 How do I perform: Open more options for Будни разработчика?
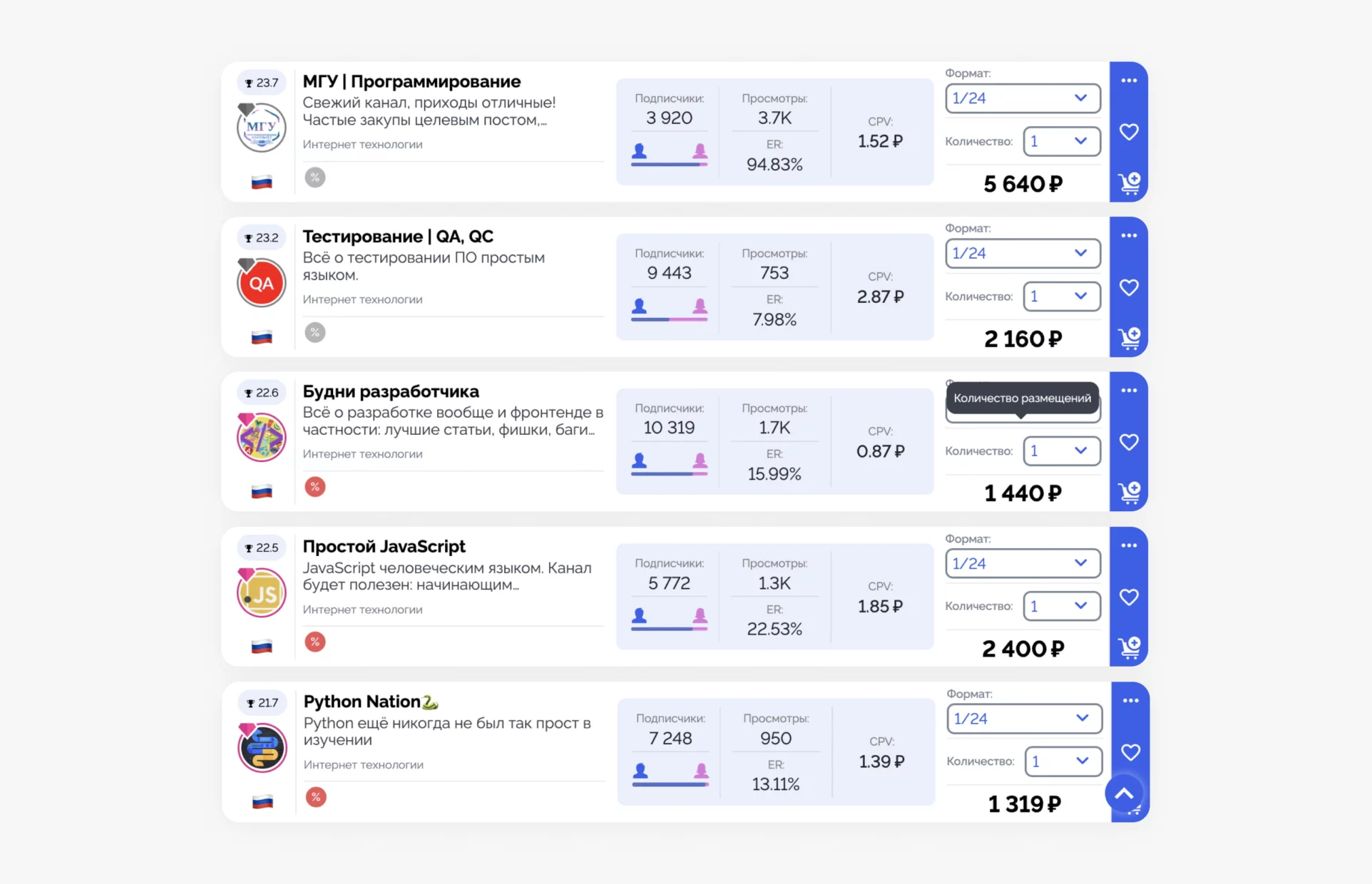(x=1129, y=391)
